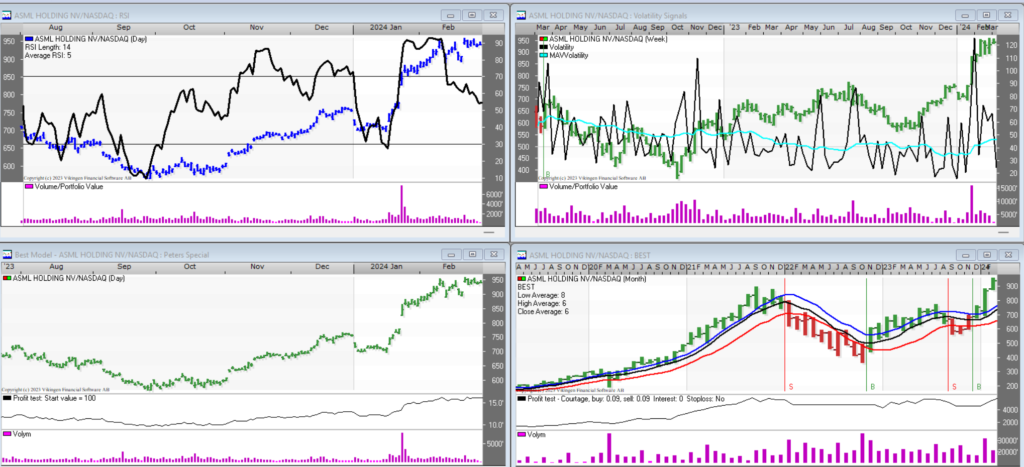Screen dimensions: 1024x467
Task: Click the 'RSI Length: 14' label
Action: (x=49, y=48)
